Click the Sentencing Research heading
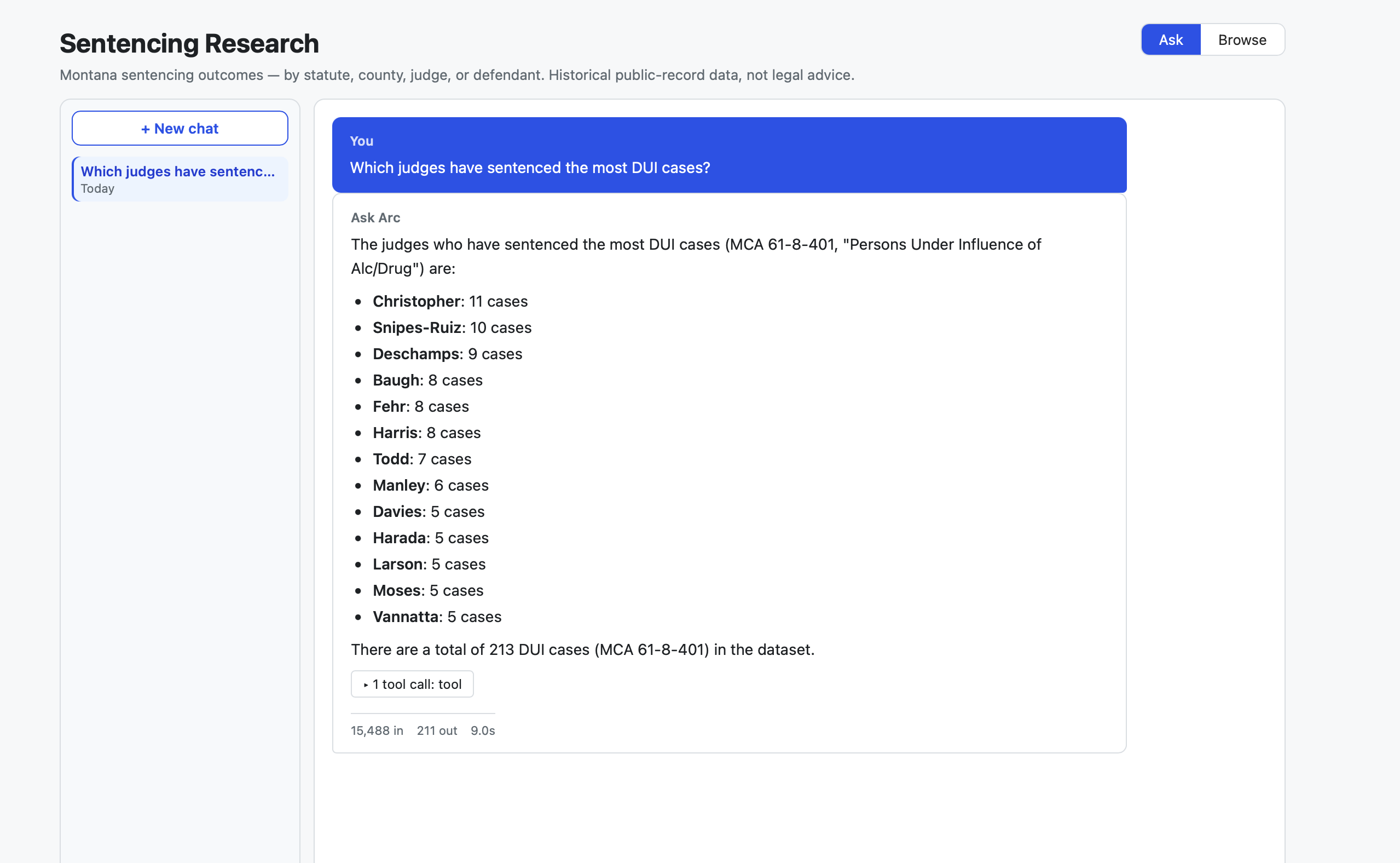 189,44
